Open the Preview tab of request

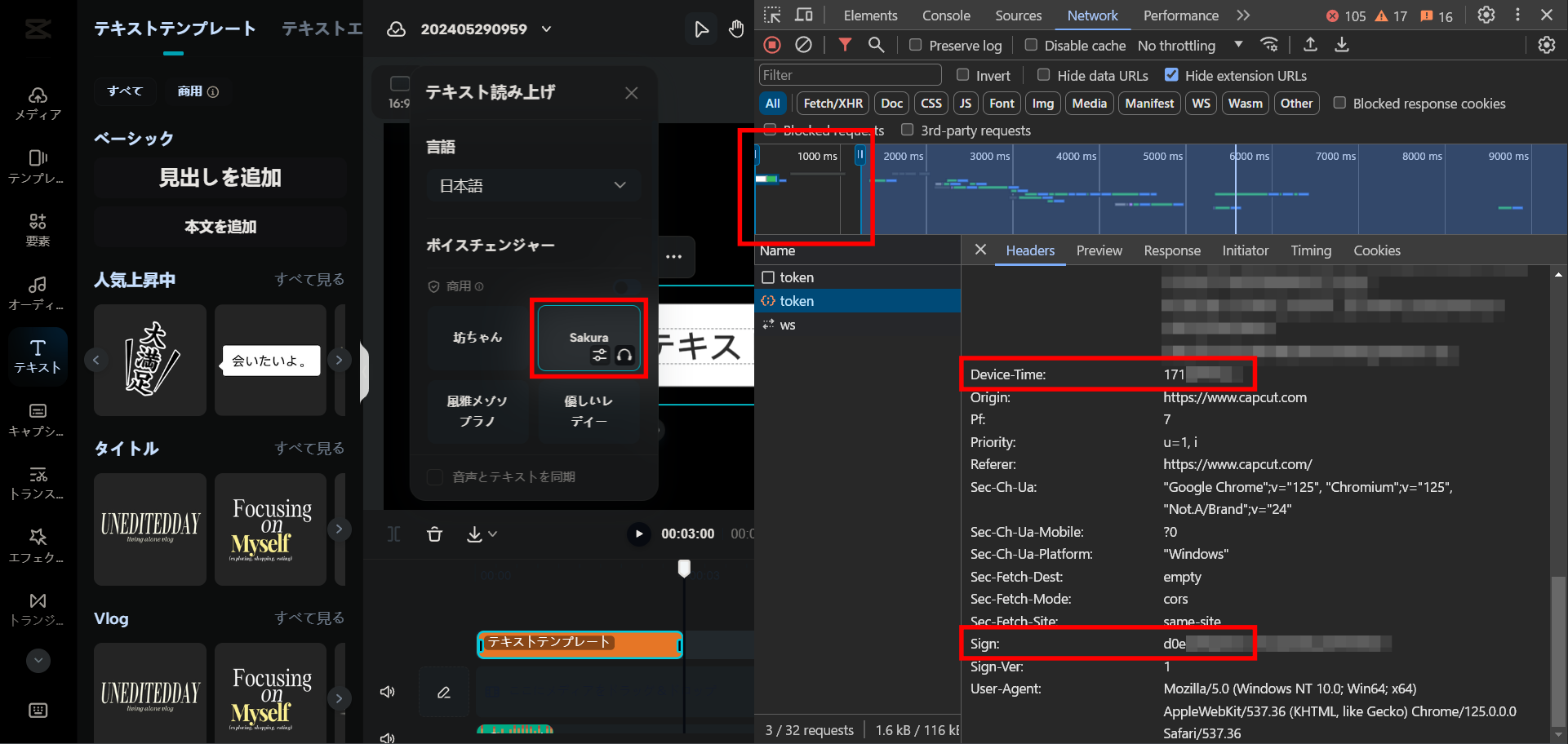(1099, 250)
